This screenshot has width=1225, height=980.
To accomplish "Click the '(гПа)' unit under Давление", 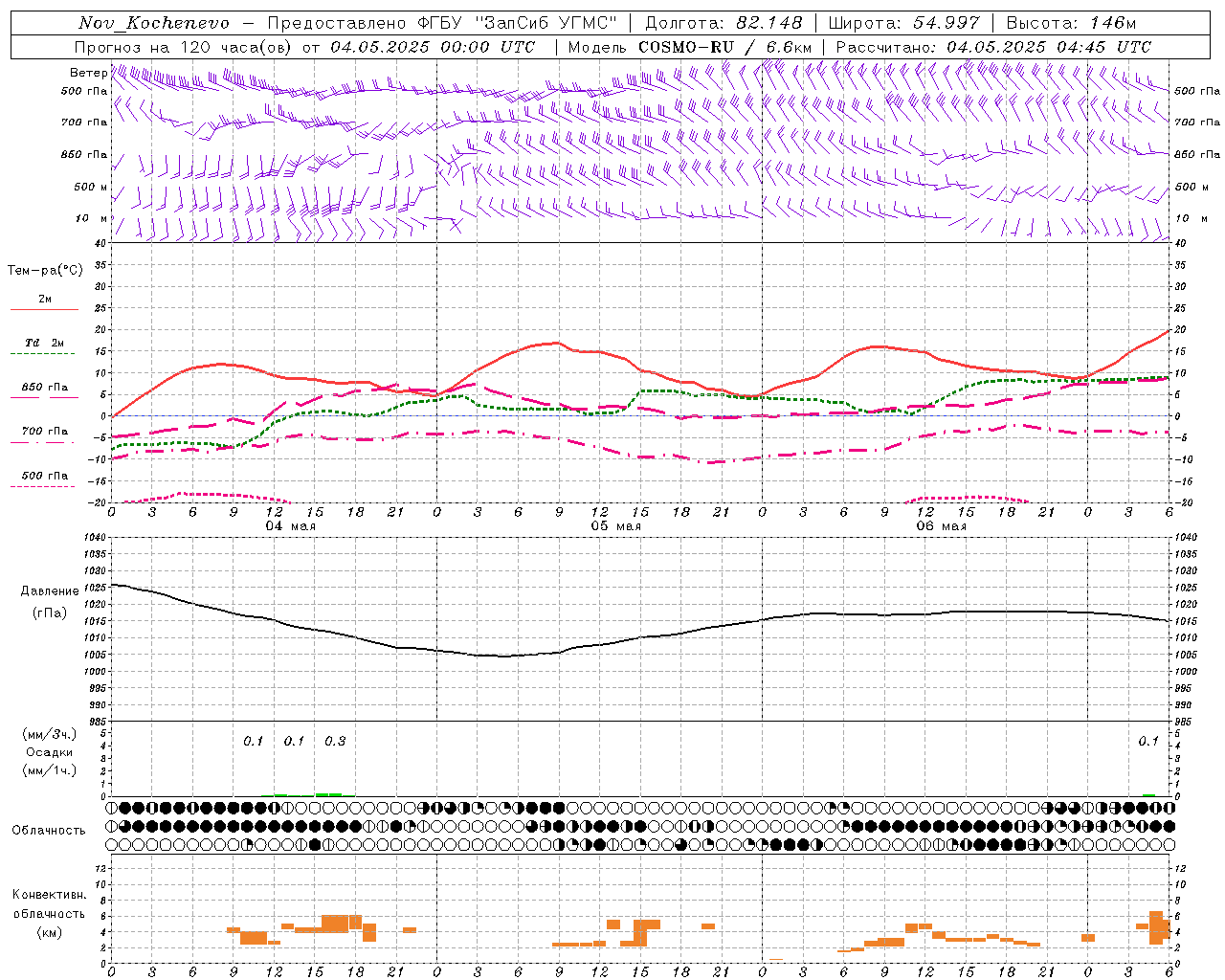I will point(49,612).
